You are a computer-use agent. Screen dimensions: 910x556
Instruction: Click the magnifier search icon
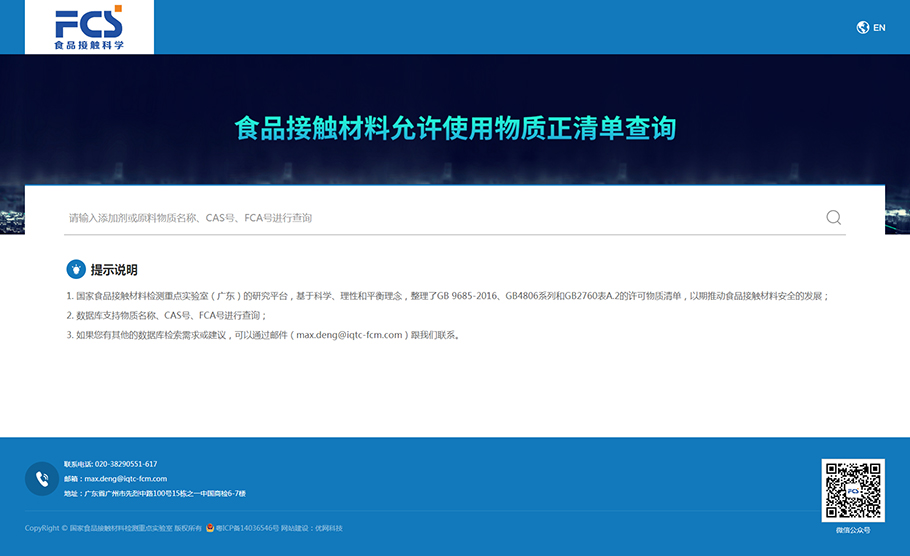point(833,218)
